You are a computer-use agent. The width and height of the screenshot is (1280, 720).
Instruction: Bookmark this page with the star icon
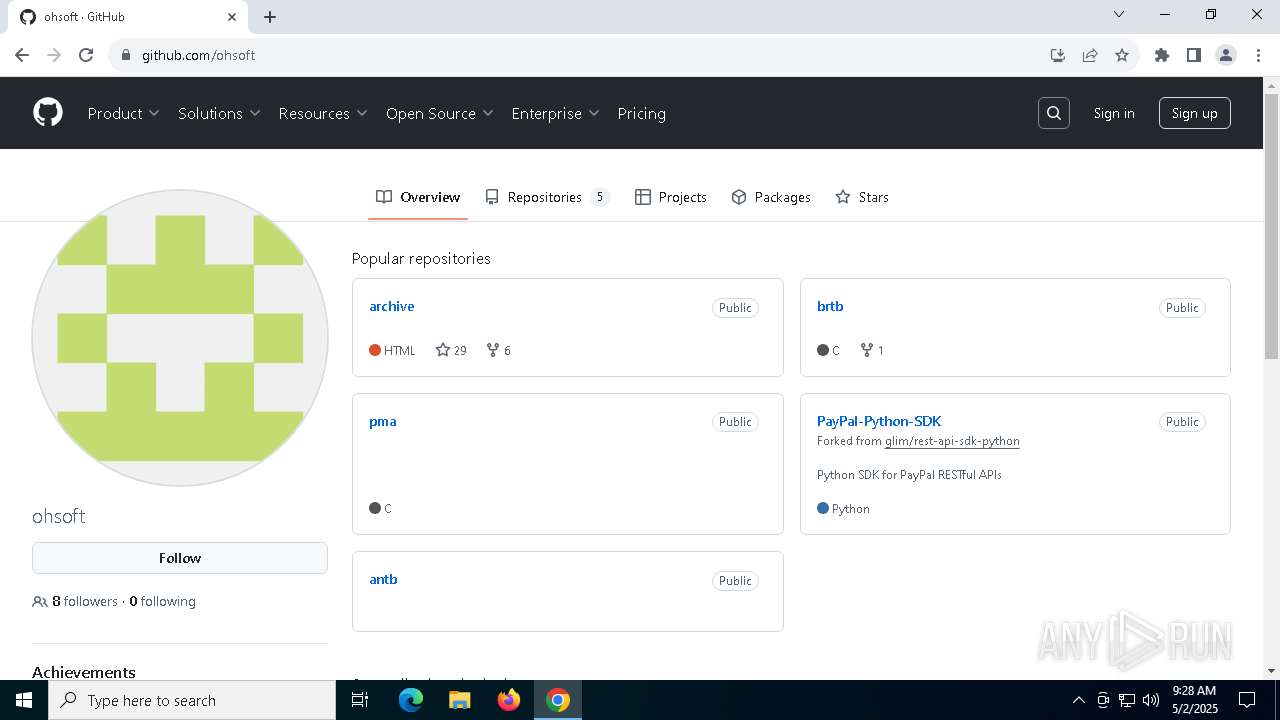point(1122,55)
